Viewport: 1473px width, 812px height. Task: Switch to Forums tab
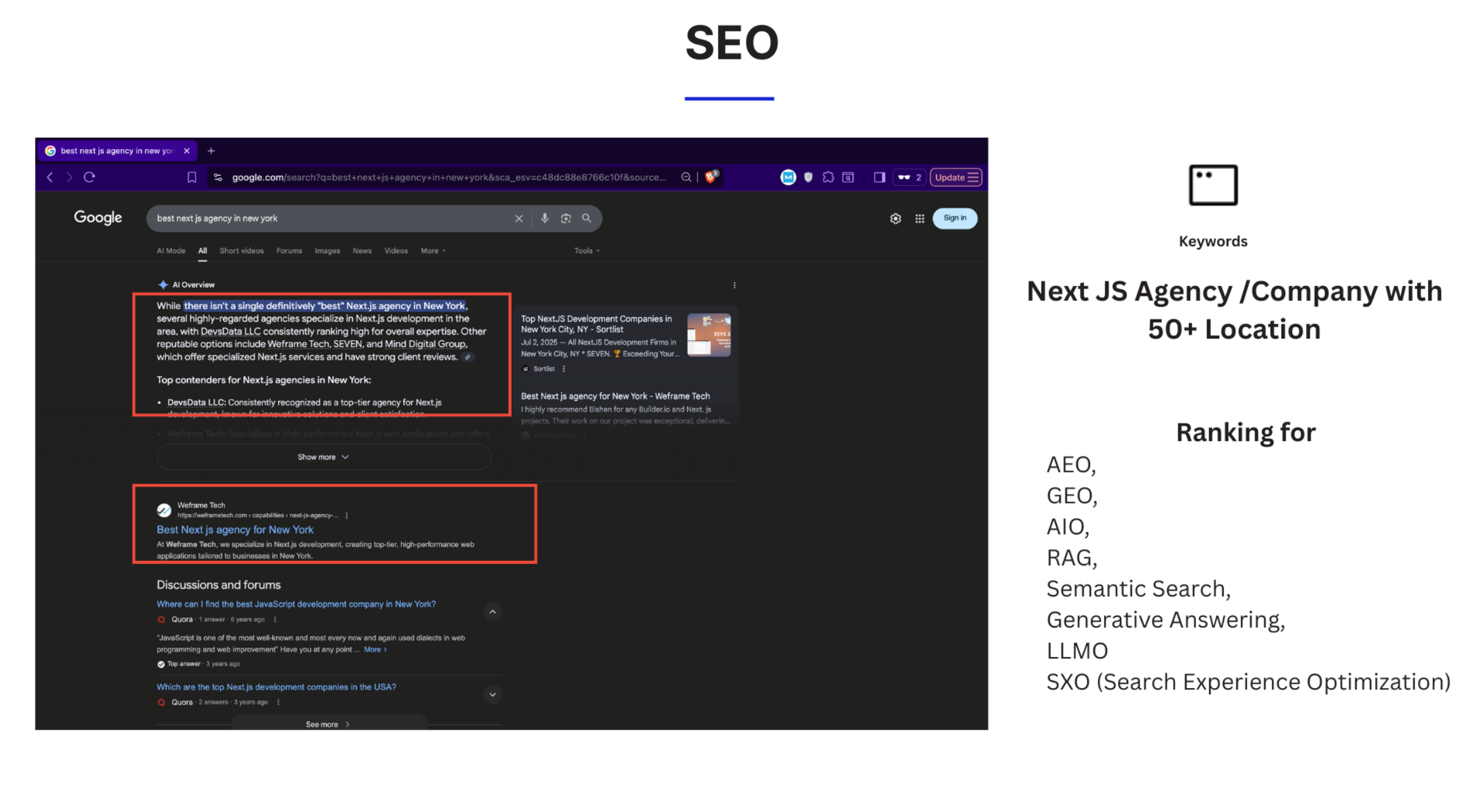pos(289,251)
